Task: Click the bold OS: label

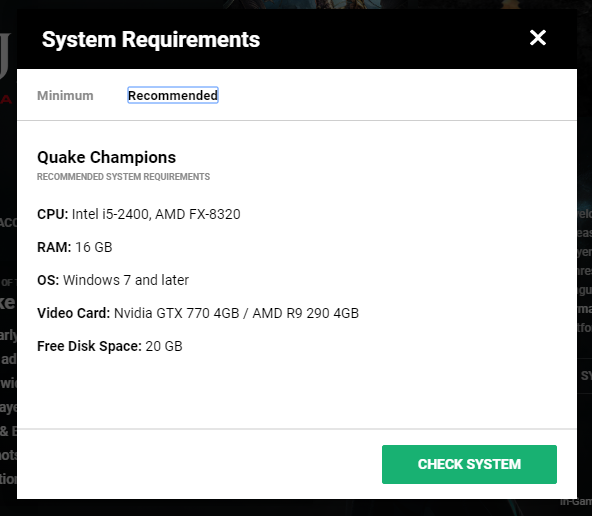Action: pos(48,280)
